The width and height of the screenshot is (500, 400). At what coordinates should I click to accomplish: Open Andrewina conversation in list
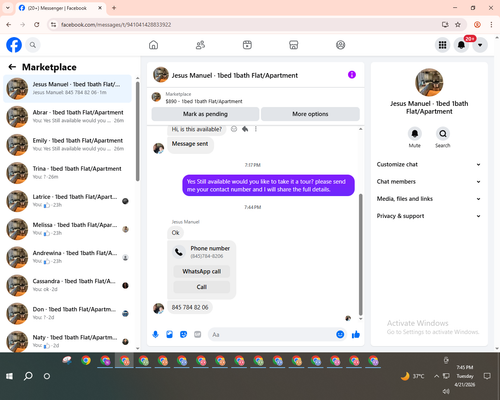pos(67,257)
